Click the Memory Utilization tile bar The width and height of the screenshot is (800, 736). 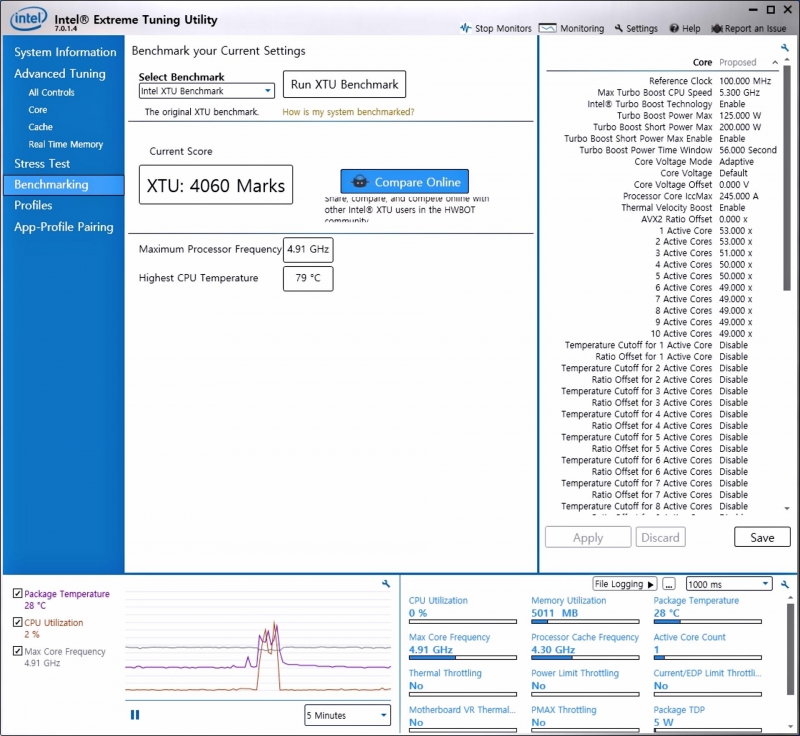(x=585, y=622)
